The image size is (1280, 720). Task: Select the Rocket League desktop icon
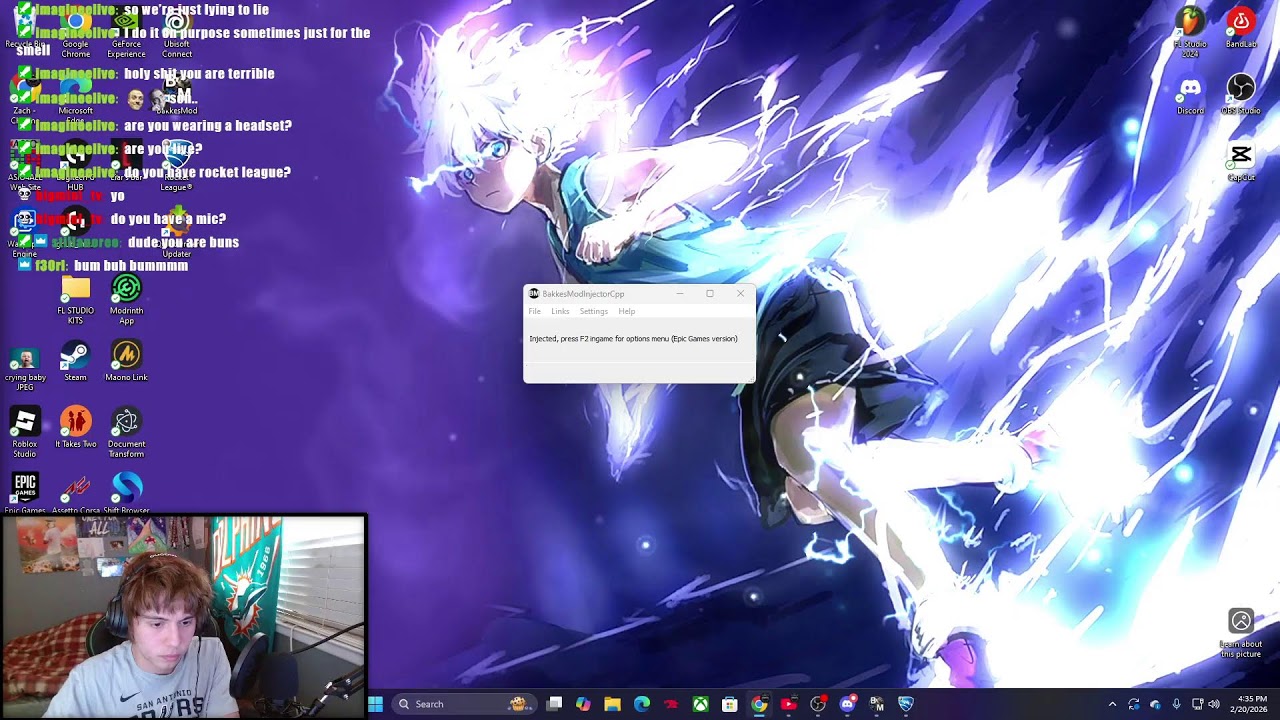pyautogui.click(x=177, y=168)
